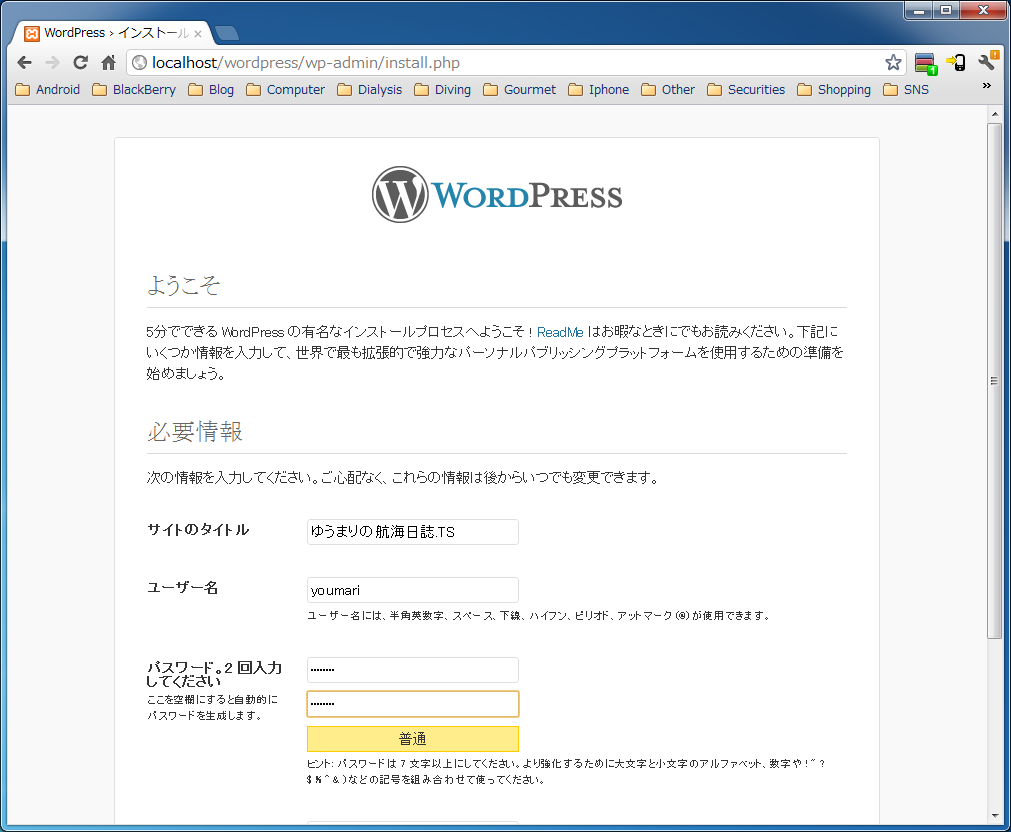Click the vertical scrollbar thumb
Screen dimensions: 1011x832
[994, 381]
